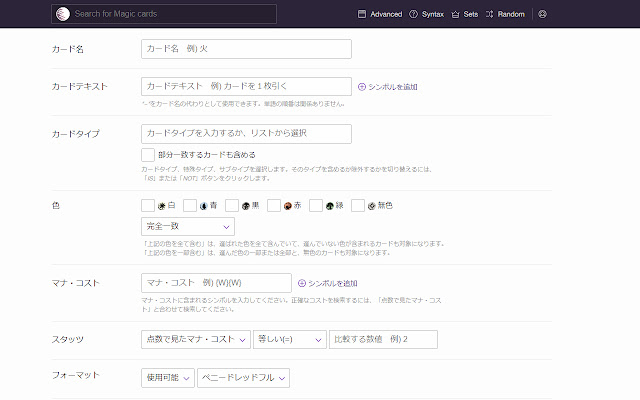Click the Scryfall logo icon in search bar
Screen dimensions: 640x400
click(x=63, y=14)
